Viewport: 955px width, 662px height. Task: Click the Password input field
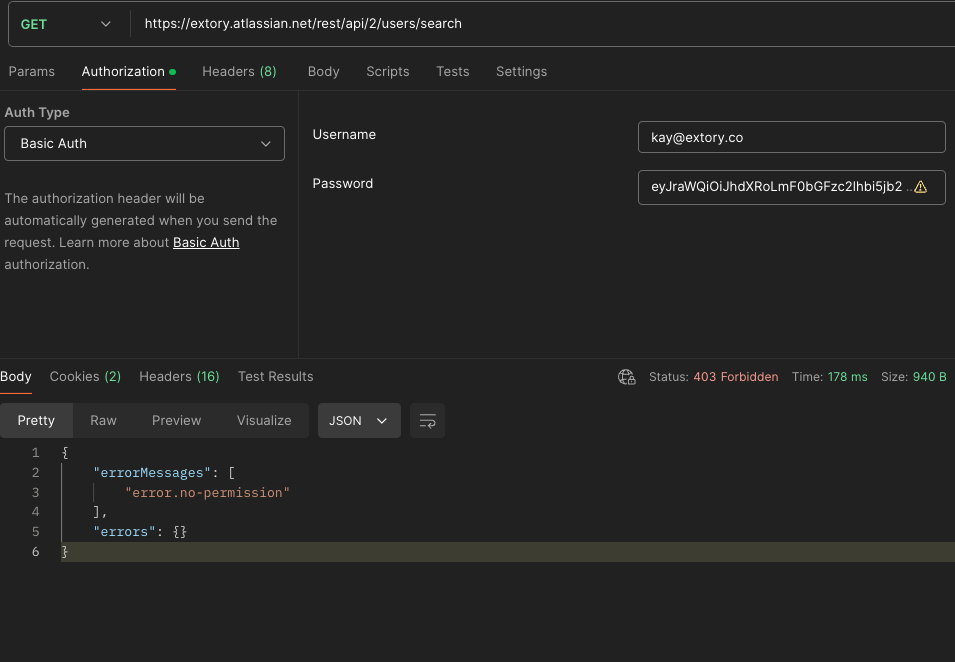(x=775, y=187)
